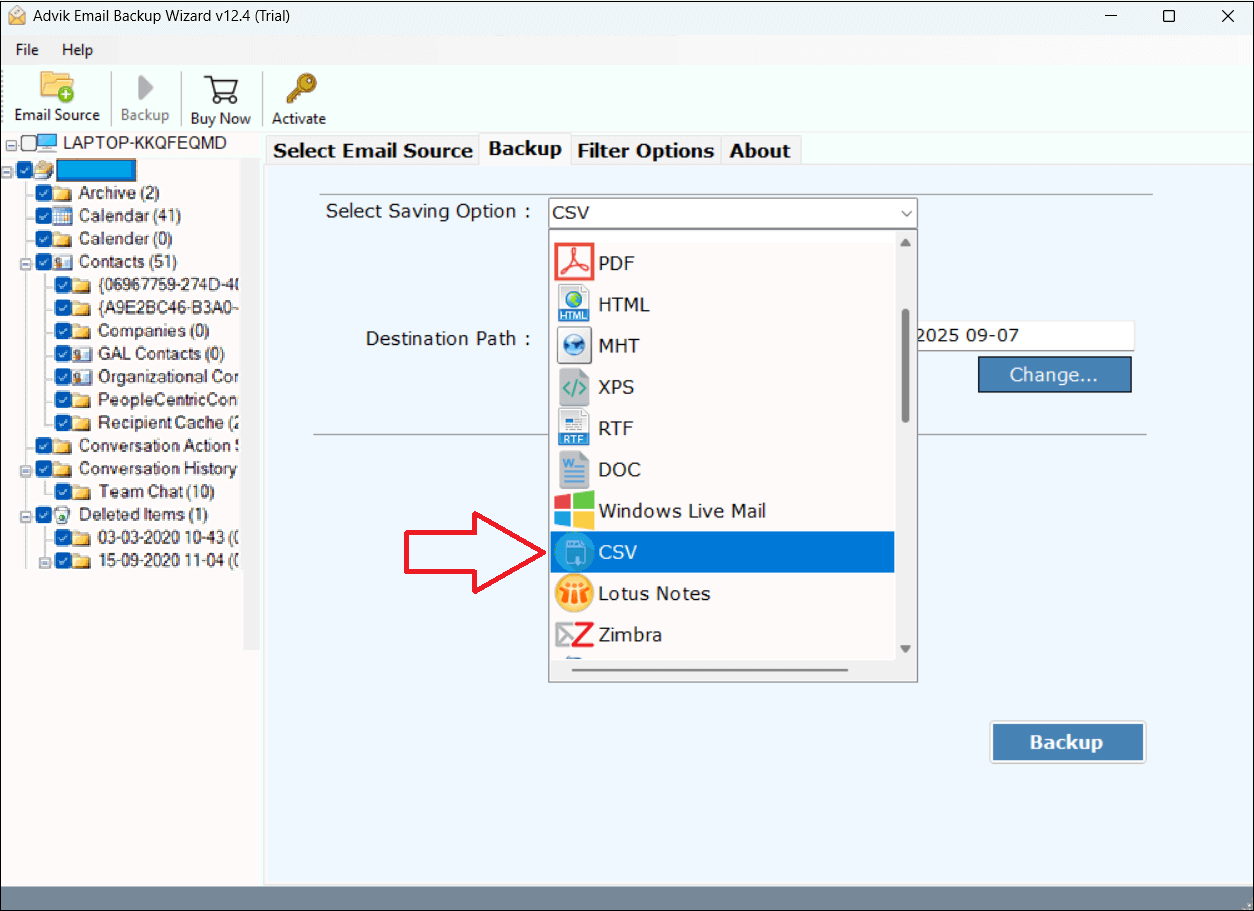Toggle the Deleted Items (1) checkbox
Screen dimensions: 1254x911
tap(43, 515)
